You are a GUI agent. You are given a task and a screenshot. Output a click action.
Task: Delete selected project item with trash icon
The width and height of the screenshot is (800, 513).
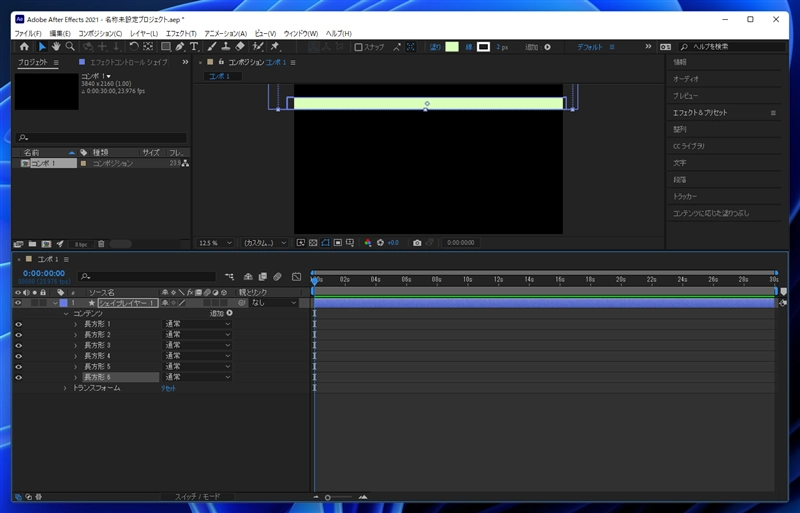101,243
